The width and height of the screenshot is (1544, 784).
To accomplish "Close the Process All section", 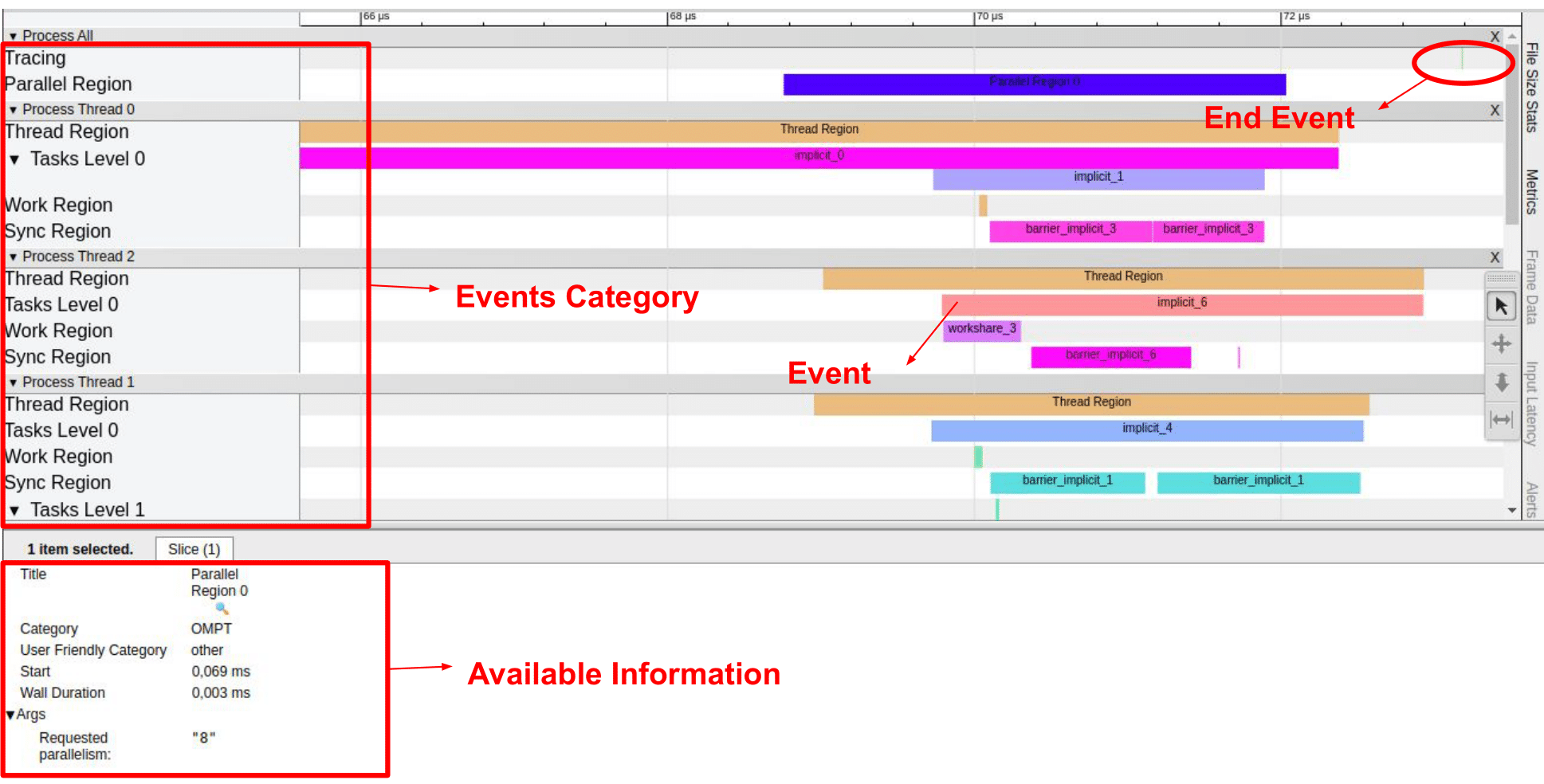I will [1495, 37].
